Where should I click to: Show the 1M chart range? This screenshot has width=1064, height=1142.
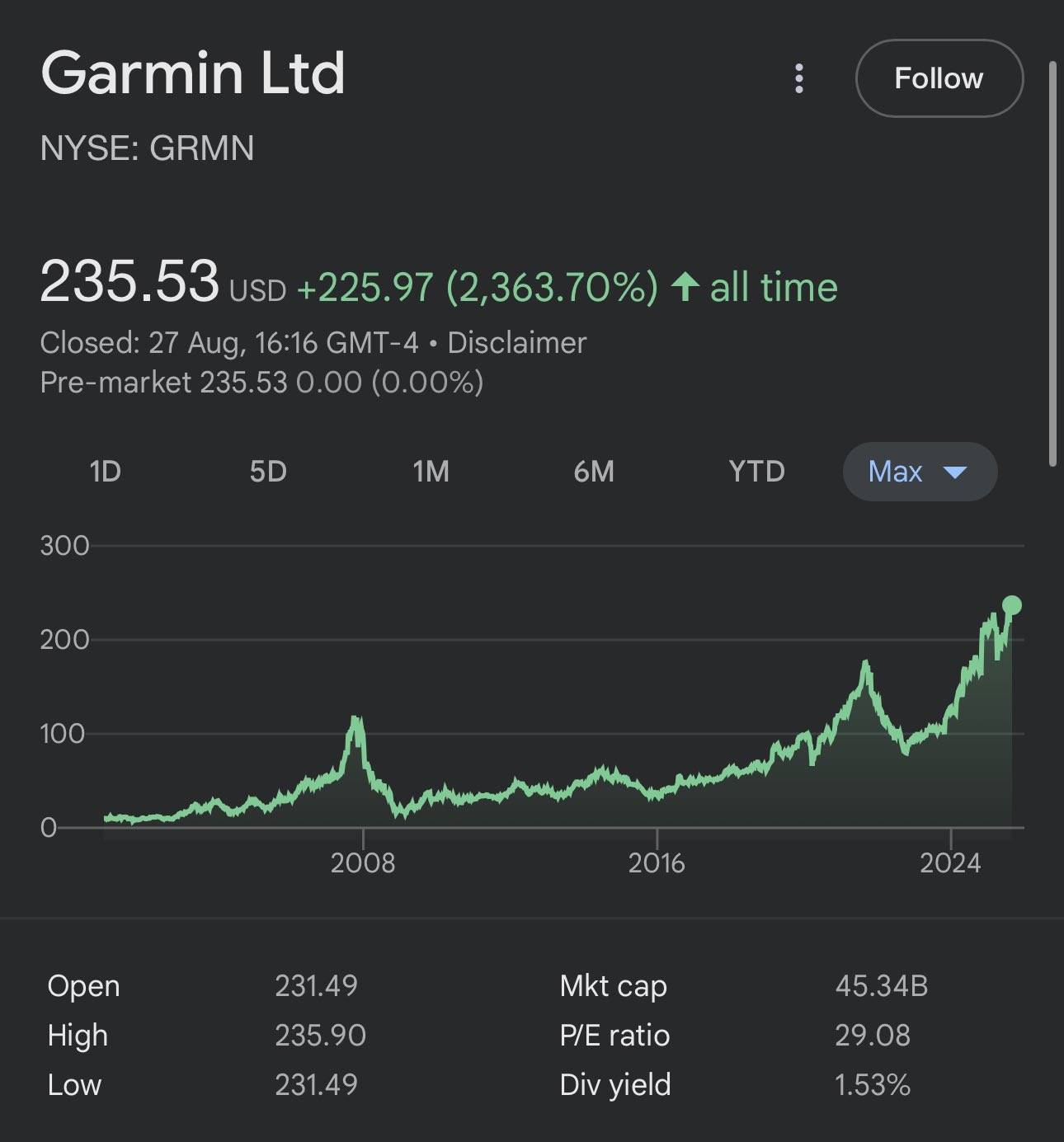(x=431, y=472)
